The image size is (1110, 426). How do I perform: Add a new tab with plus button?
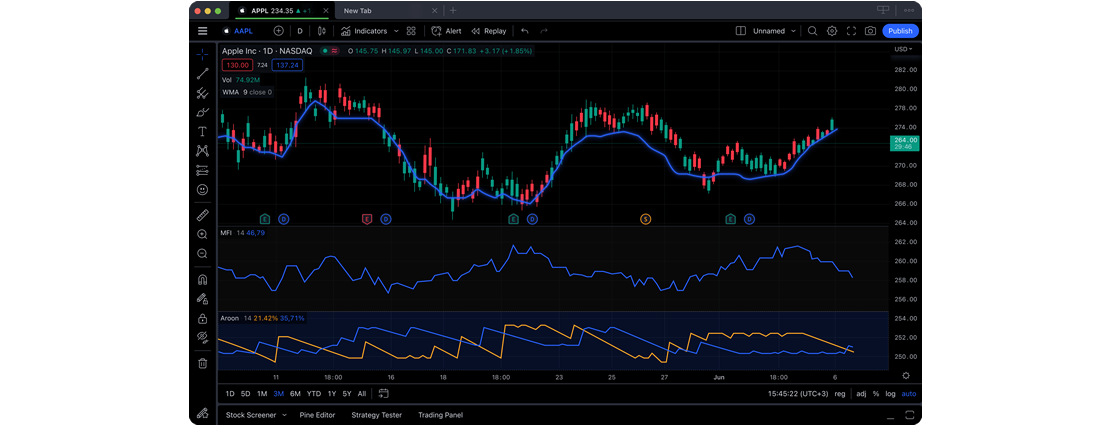click(x=453, y=11)
